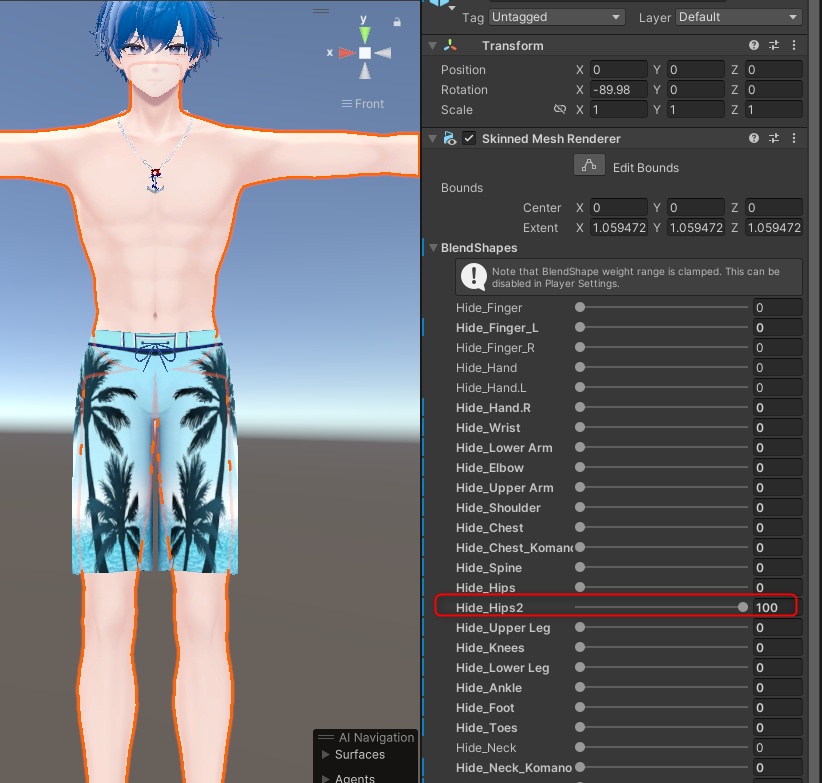Open the Skinned Mesh Renderer kebab menu
This screenshot has height=783, width=822.
click(794, 138)
